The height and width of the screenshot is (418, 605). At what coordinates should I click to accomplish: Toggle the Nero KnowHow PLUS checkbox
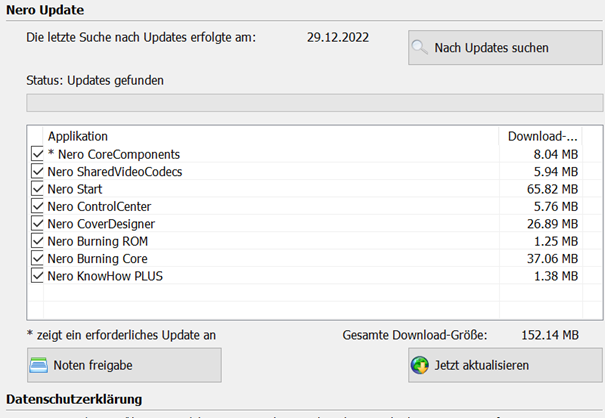pos(38,275)
